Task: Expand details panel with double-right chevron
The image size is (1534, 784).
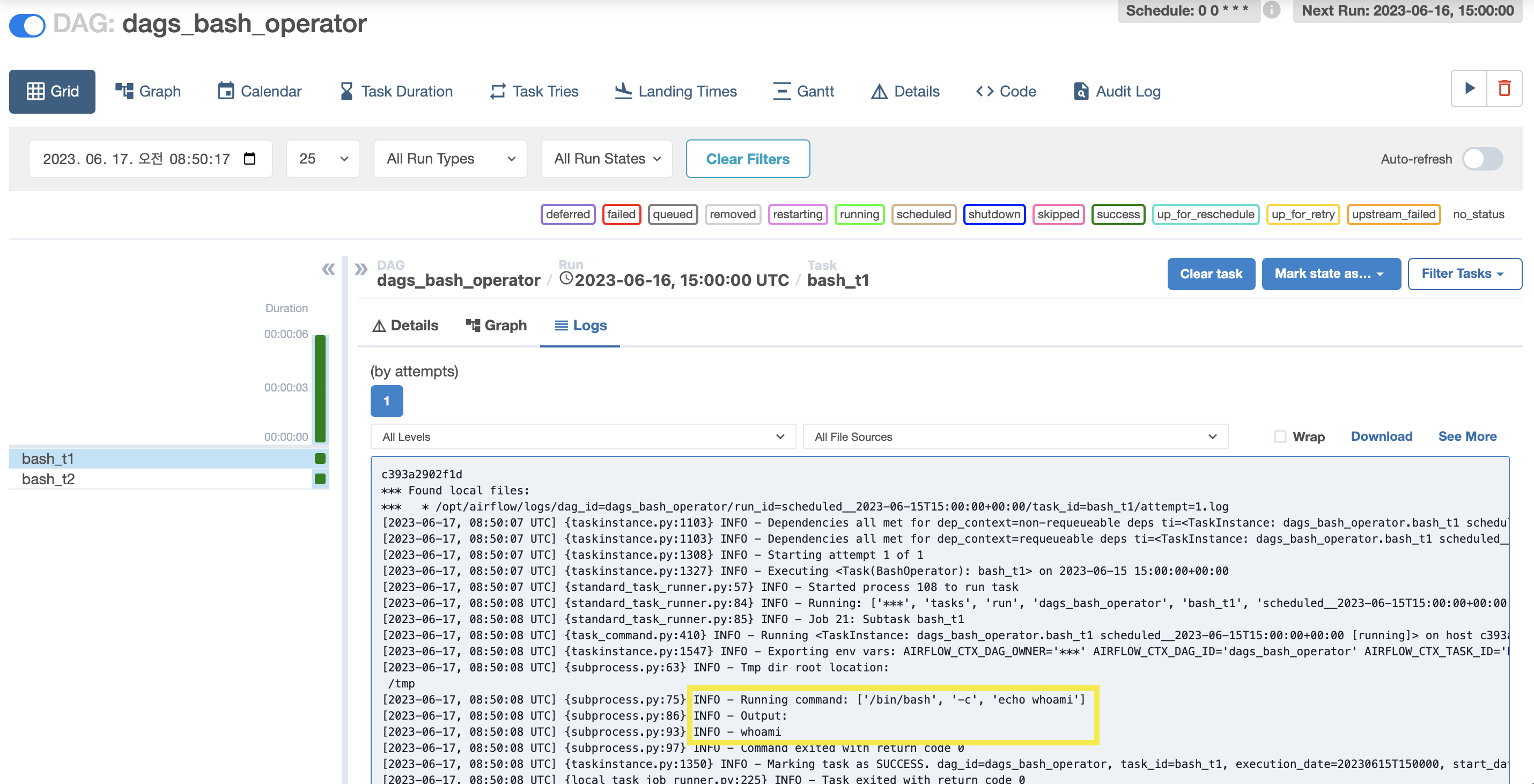Action: tap(361, 269)
